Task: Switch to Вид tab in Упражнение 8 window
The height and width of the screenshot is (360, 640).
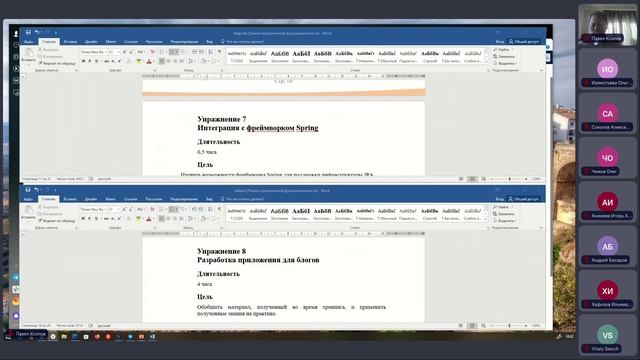Action: [209, 199]
